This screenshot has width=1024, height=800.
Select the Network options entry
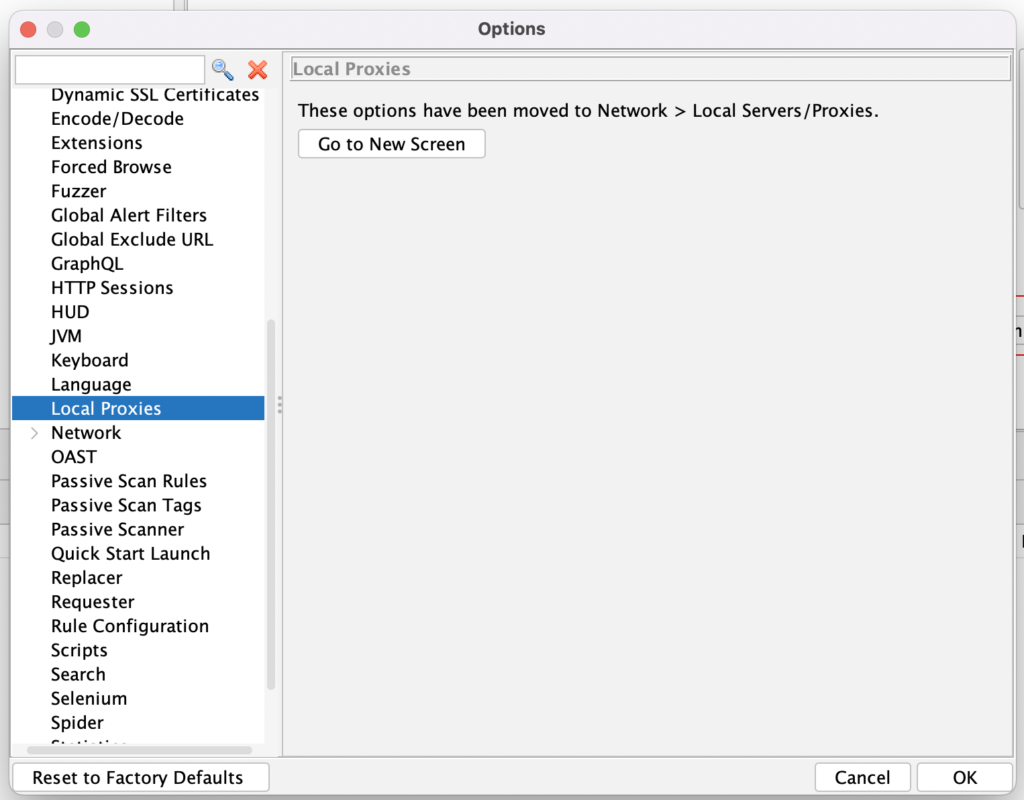[x=86, y=433]
